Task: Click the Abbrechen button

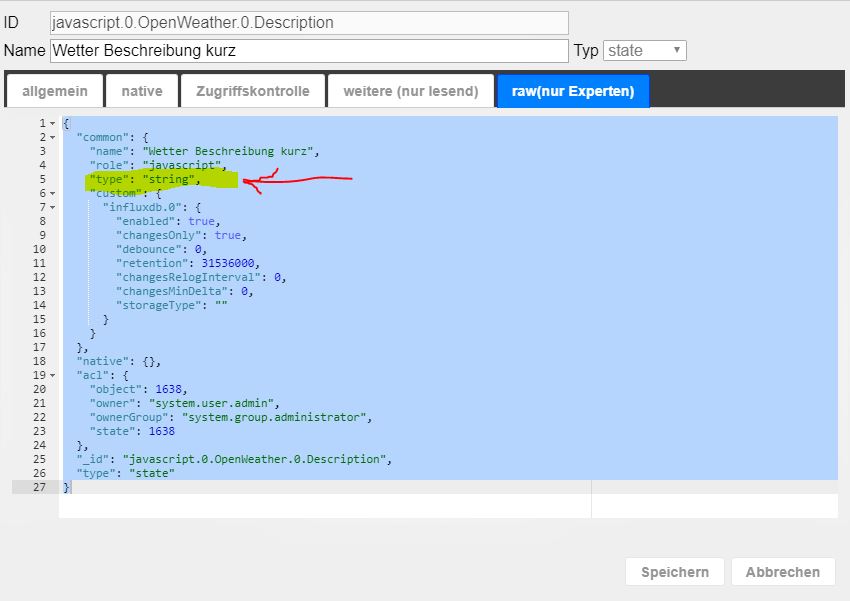Action: coord(783,572)
